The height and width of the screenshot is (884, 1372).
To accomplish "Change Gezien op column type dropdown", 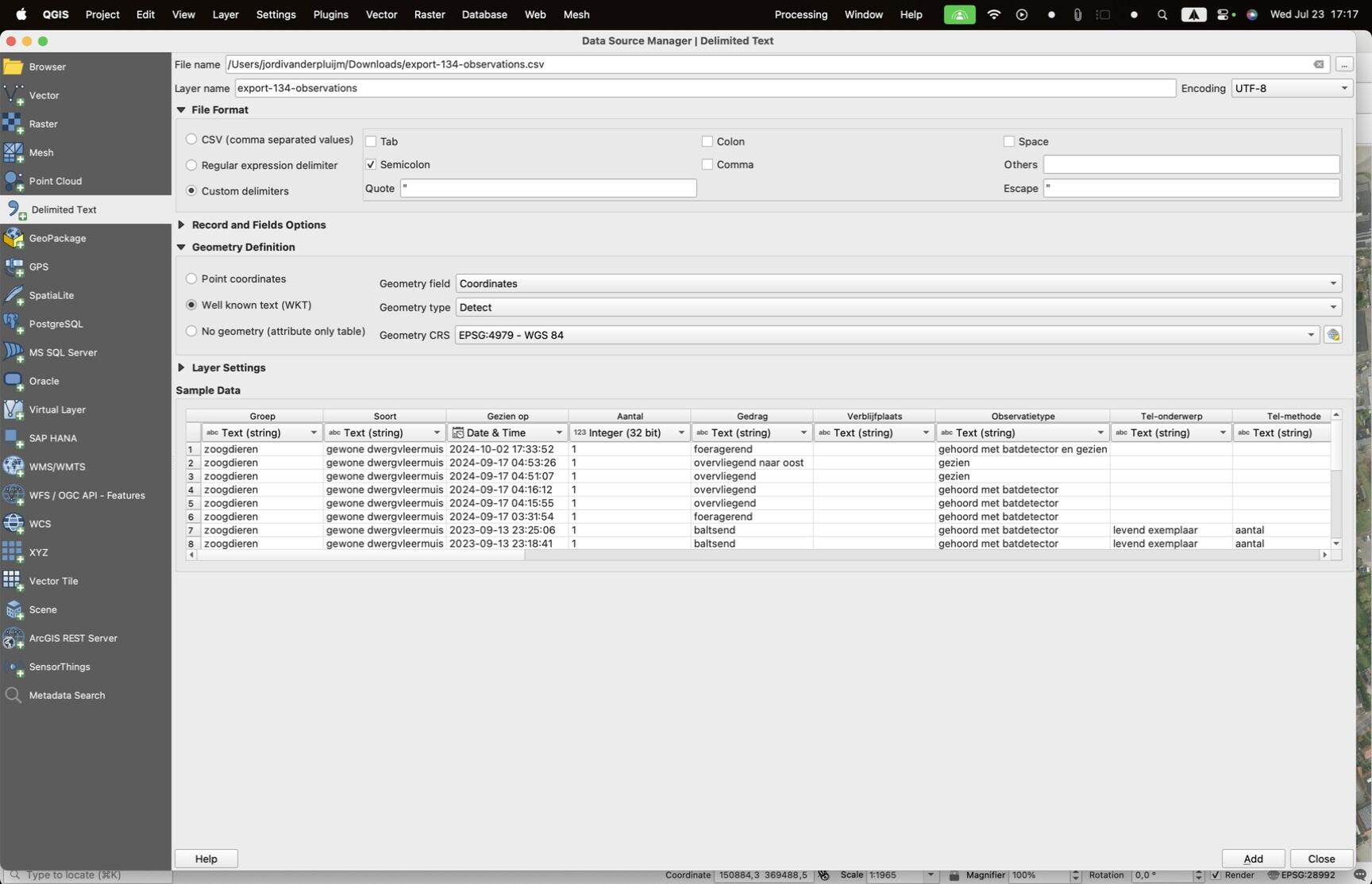I will click(507, 432).
